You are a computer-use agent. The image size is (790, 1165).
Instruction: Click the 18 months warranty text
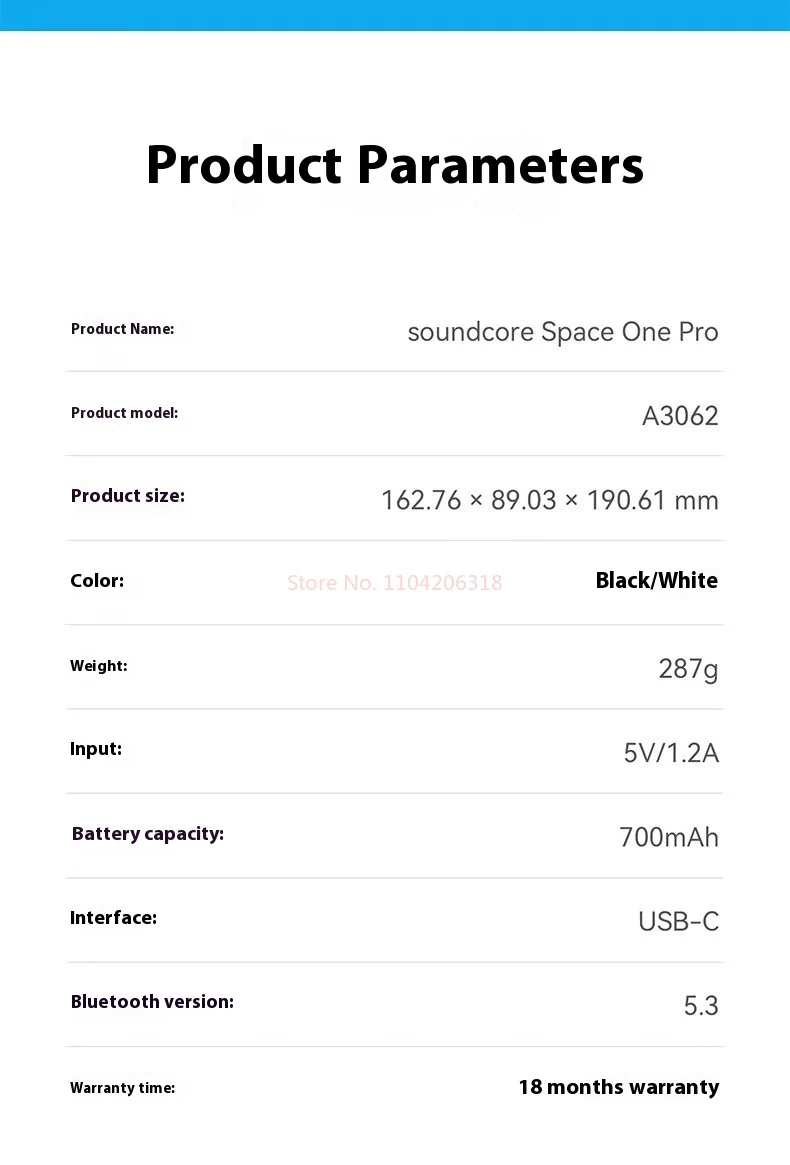[618, 1088]
